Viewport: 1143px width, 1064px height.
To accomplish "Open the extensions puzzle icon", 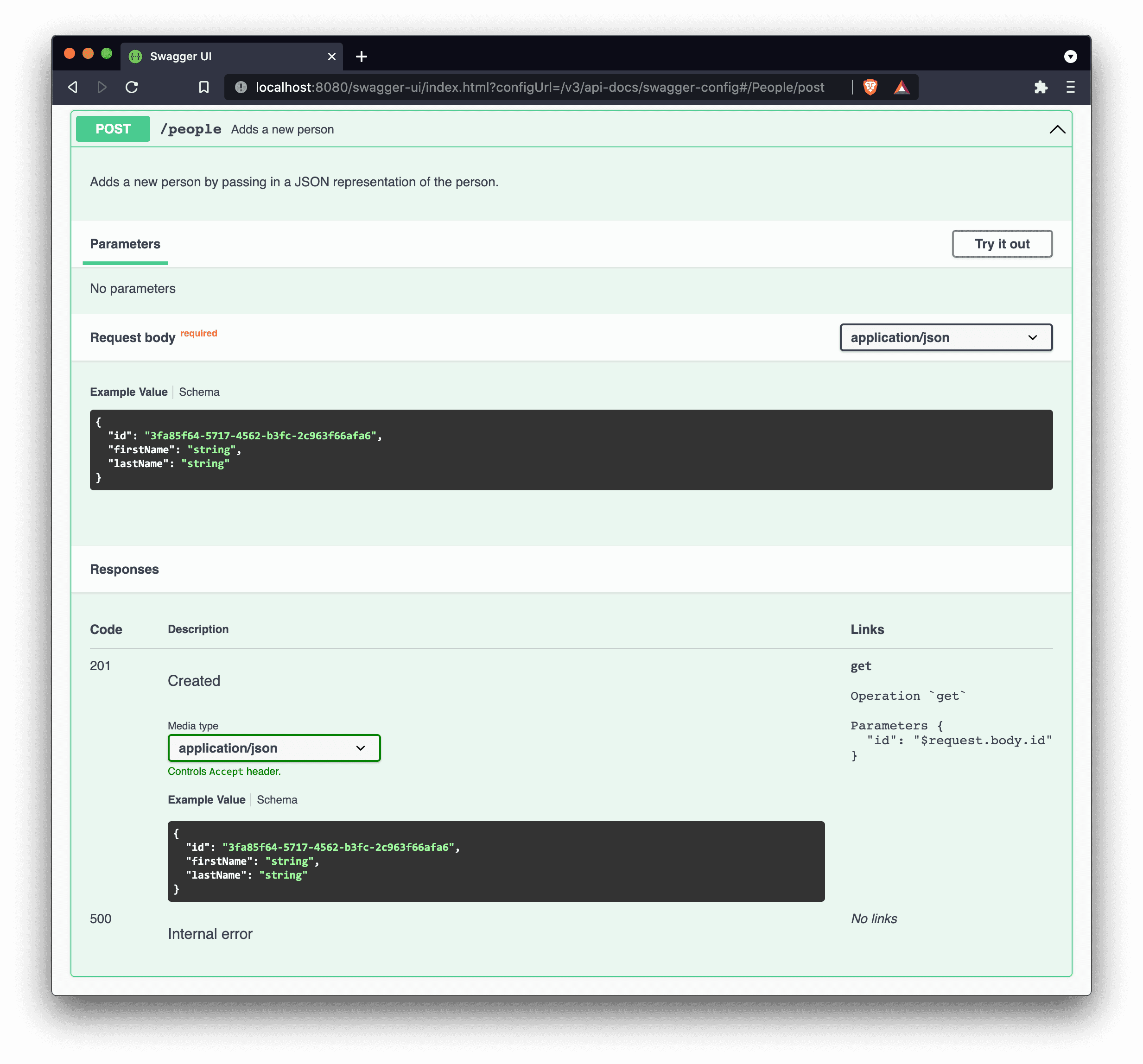I will pyautogui.click(x=1041, y=88).
